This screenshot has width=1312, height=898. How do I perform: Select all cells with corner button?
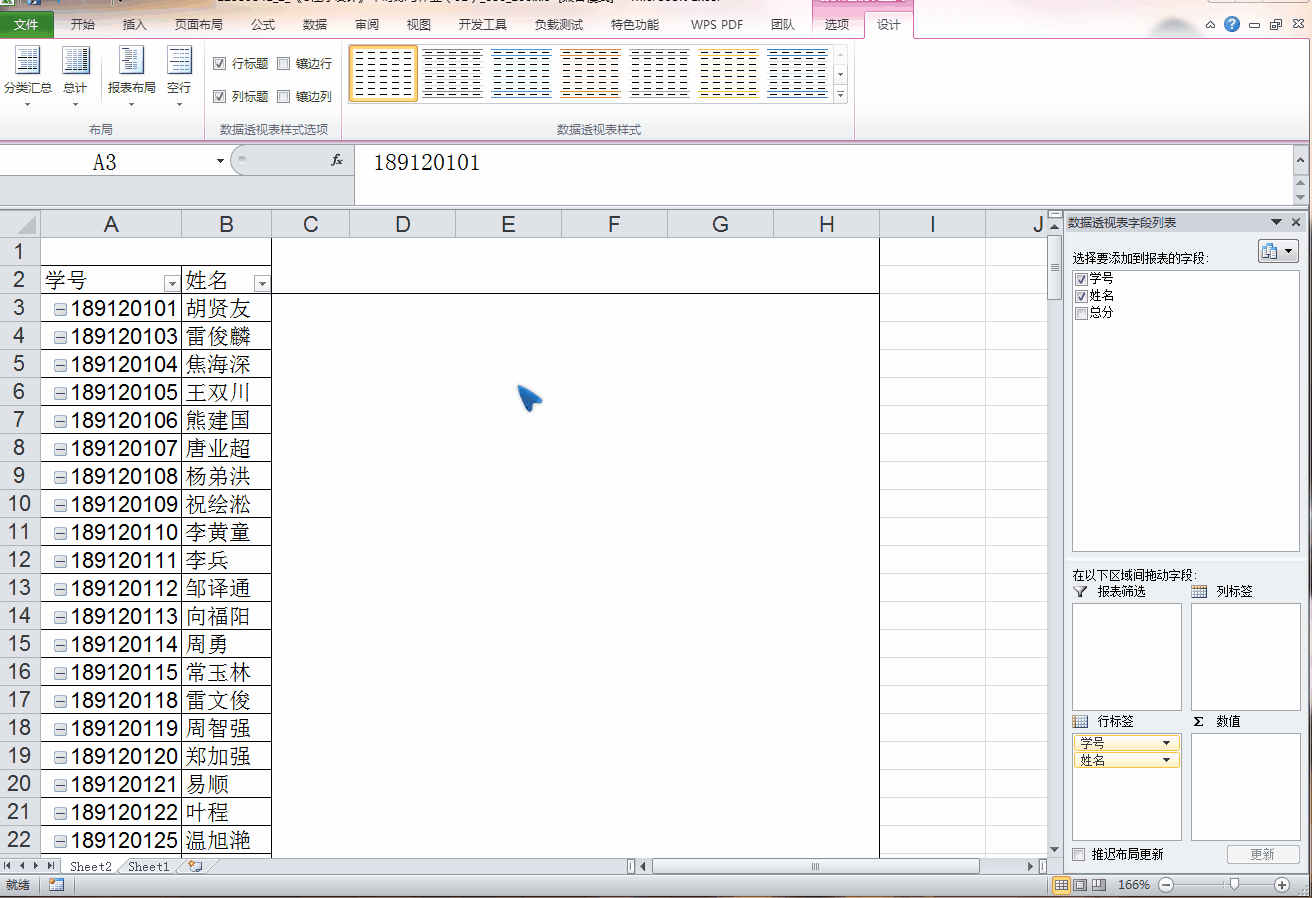point(20,224)
